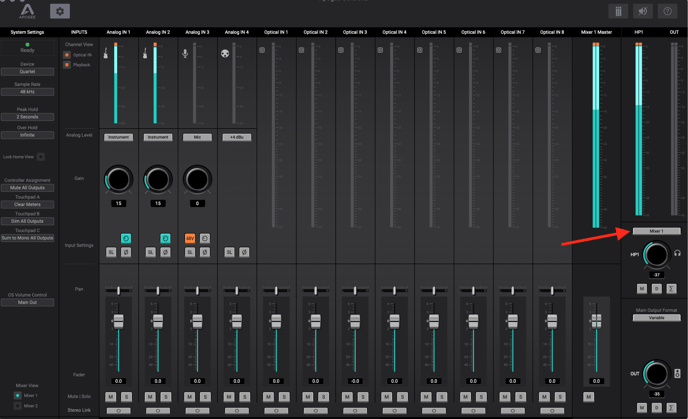Click the Apogee logo

[x=27, y=11]
